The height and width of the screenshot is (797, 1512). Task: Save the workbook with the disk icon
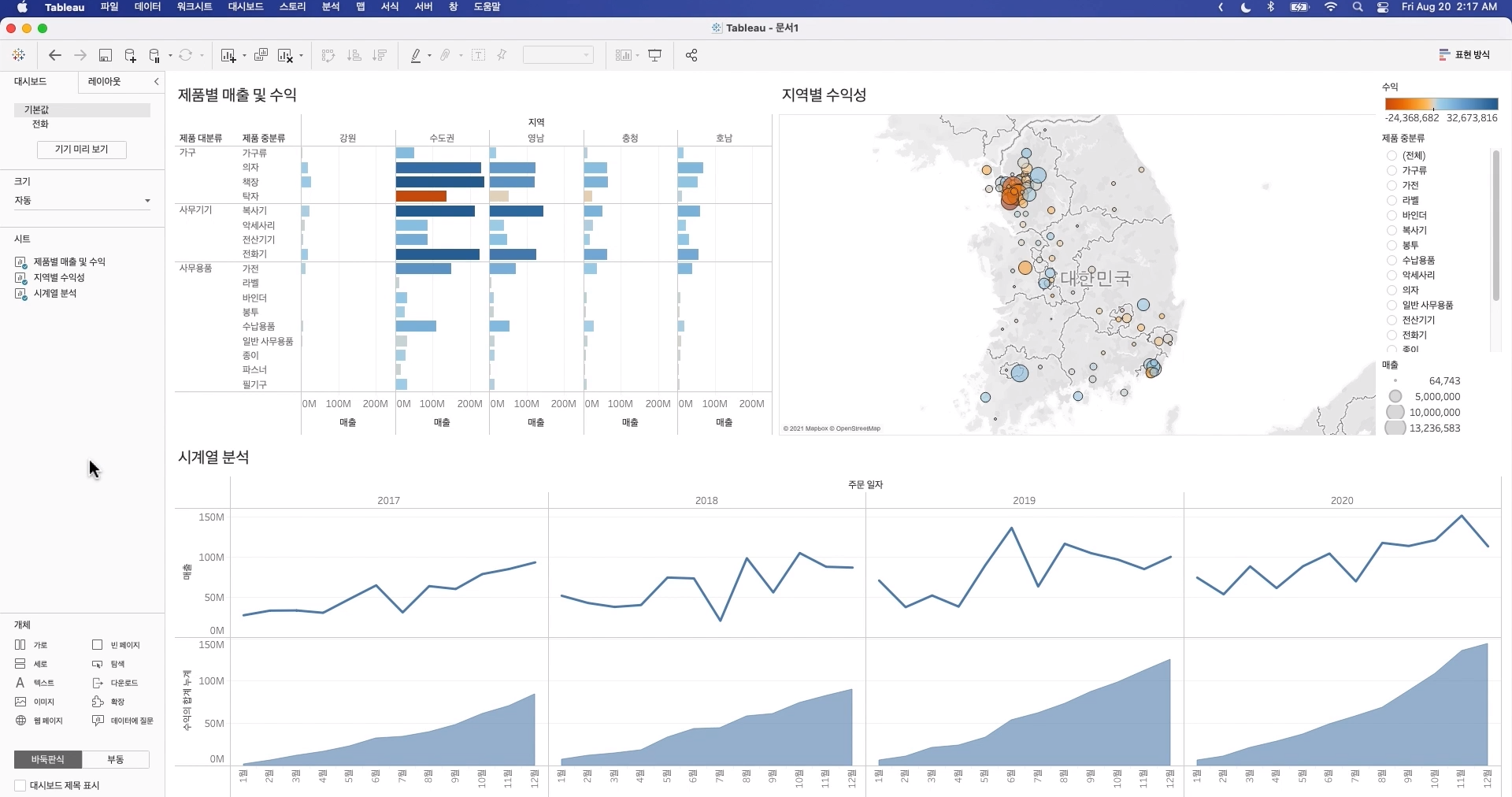tap(106, 55)
